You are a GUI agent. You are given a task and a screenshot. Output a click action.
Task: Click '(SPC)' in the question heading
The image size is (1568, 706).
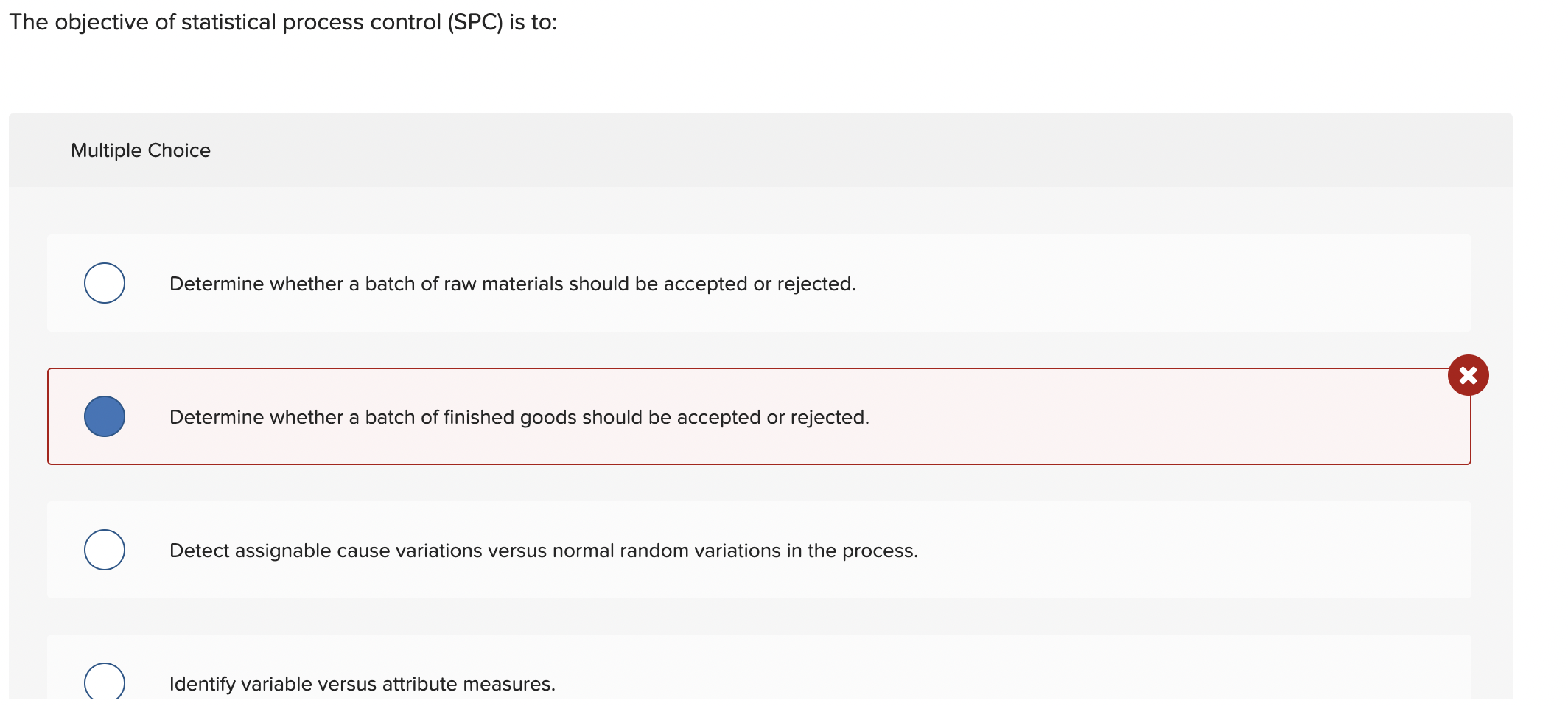coord(475,22)
